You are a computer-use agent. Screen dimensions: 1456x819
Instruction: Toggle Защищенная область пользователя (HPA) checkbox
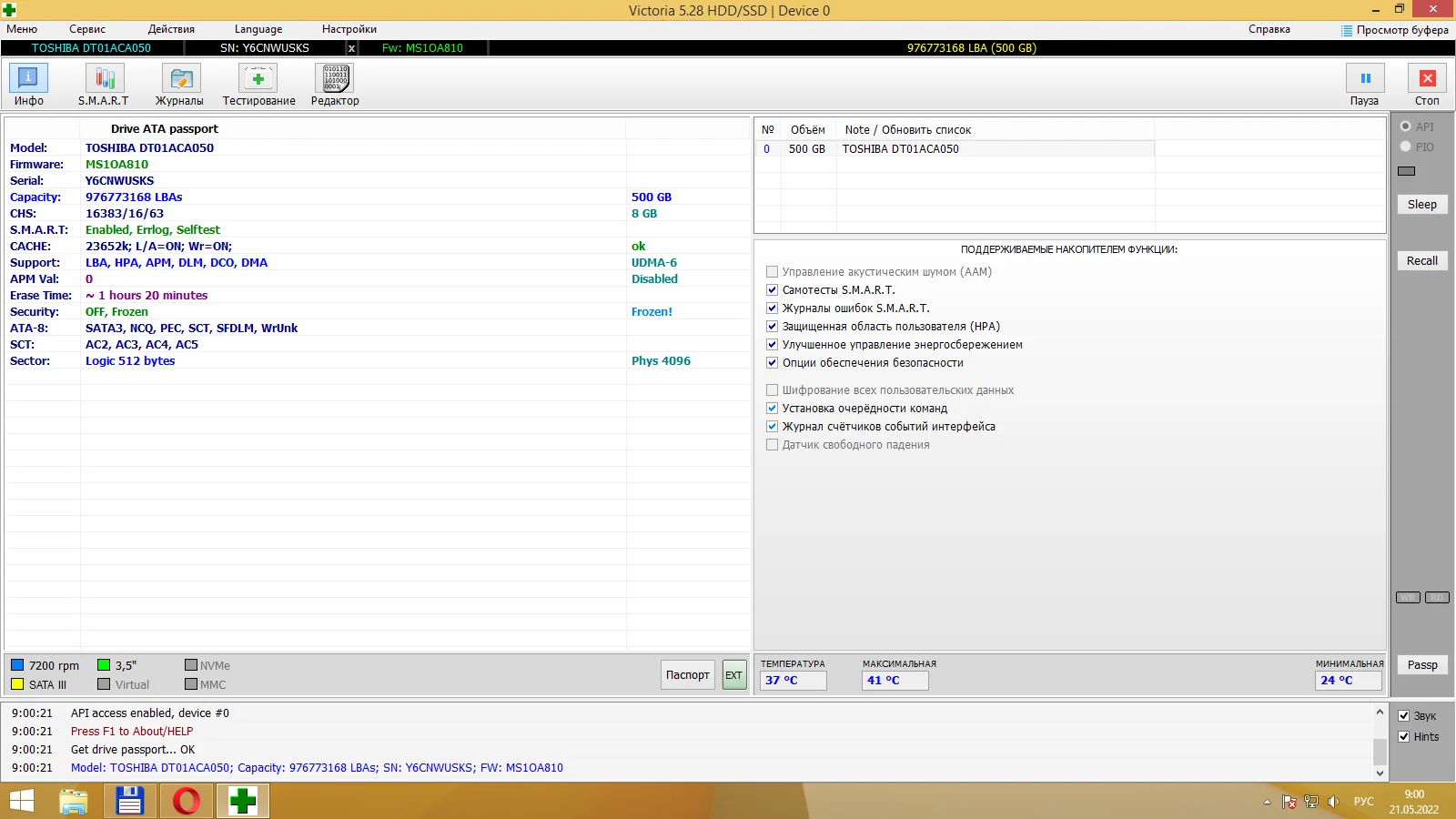coord(773,327)
